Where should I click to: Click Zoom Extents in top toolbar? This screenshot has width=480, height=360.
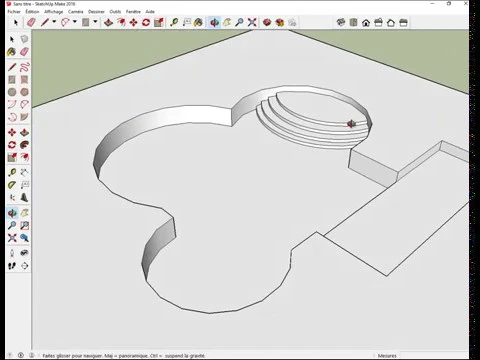tap(252, 23)
